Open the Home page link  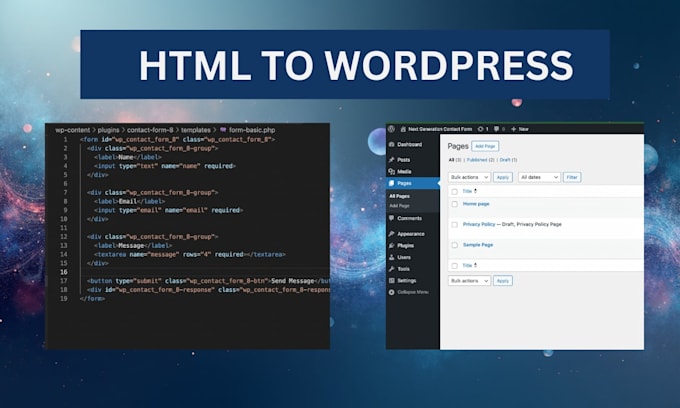point(476,204)
